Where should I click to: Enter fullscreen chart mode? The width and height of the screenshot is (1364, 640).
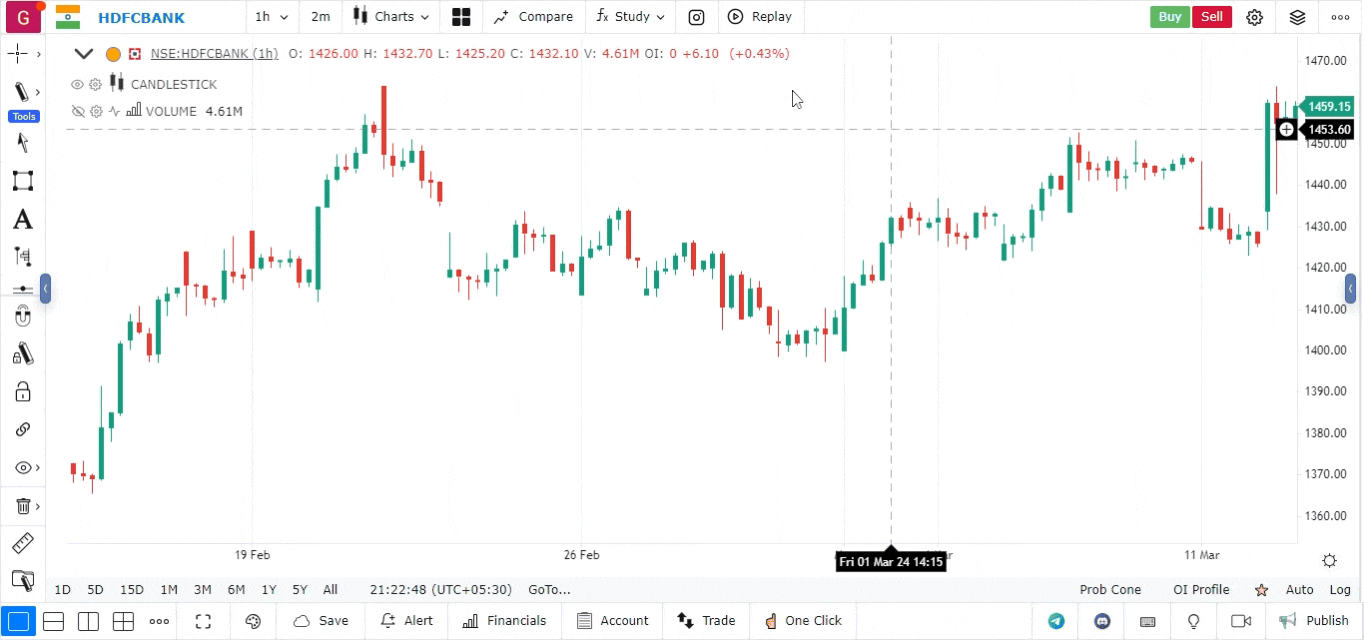[x=203, y=621]
